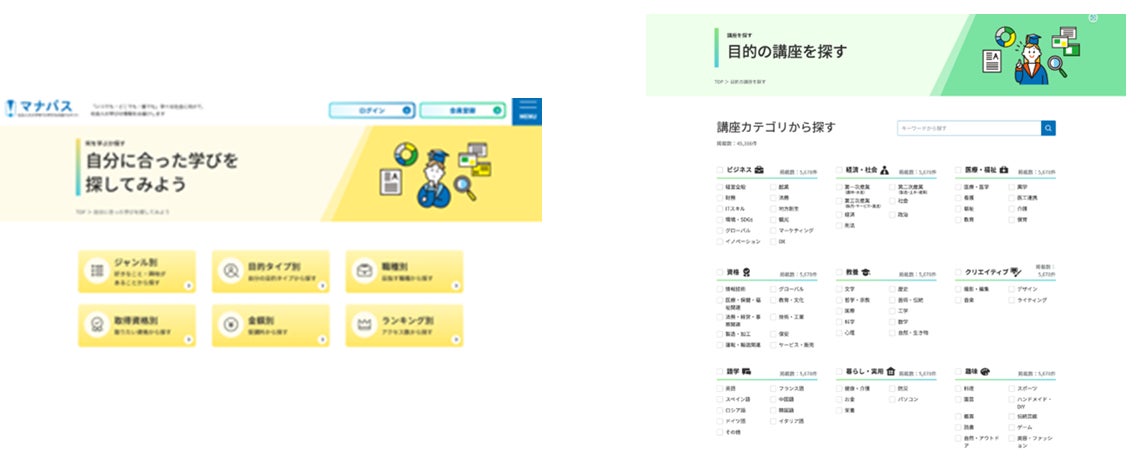Viewport: 1136px width, 462px height.
Task: Click the 会員登録 button
Action: (462, 111)
